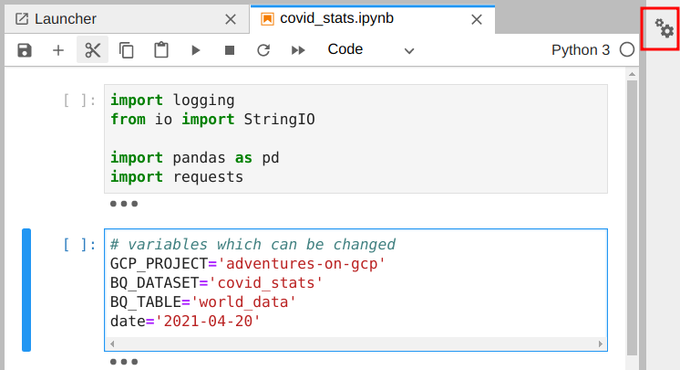Cut the selected cell with the scissors icon
Viewport: 680px width, 370px height.
92,50
